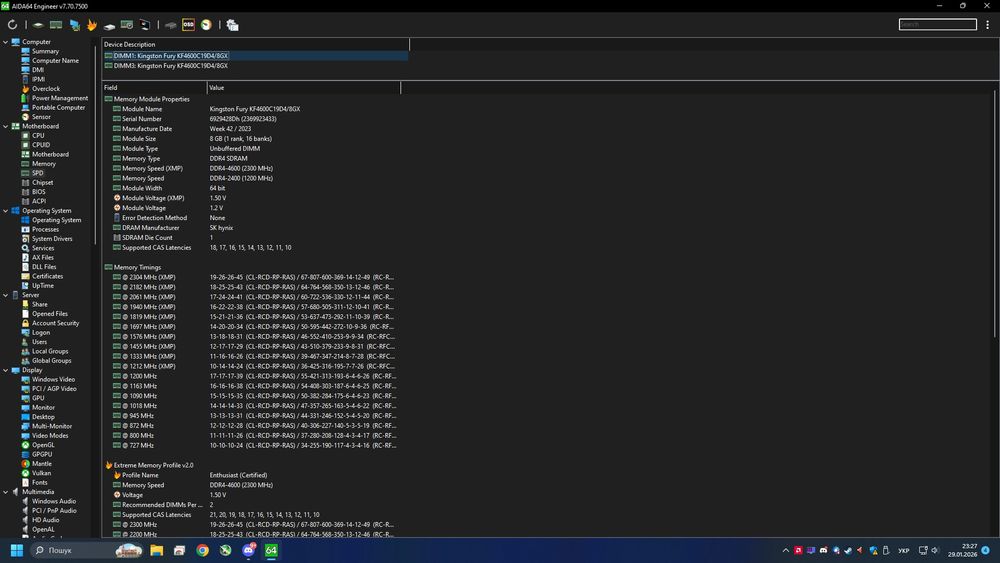
Task: Open HD Audio under Multimedia
Action: pyautogui.click(x=45, y=520)
